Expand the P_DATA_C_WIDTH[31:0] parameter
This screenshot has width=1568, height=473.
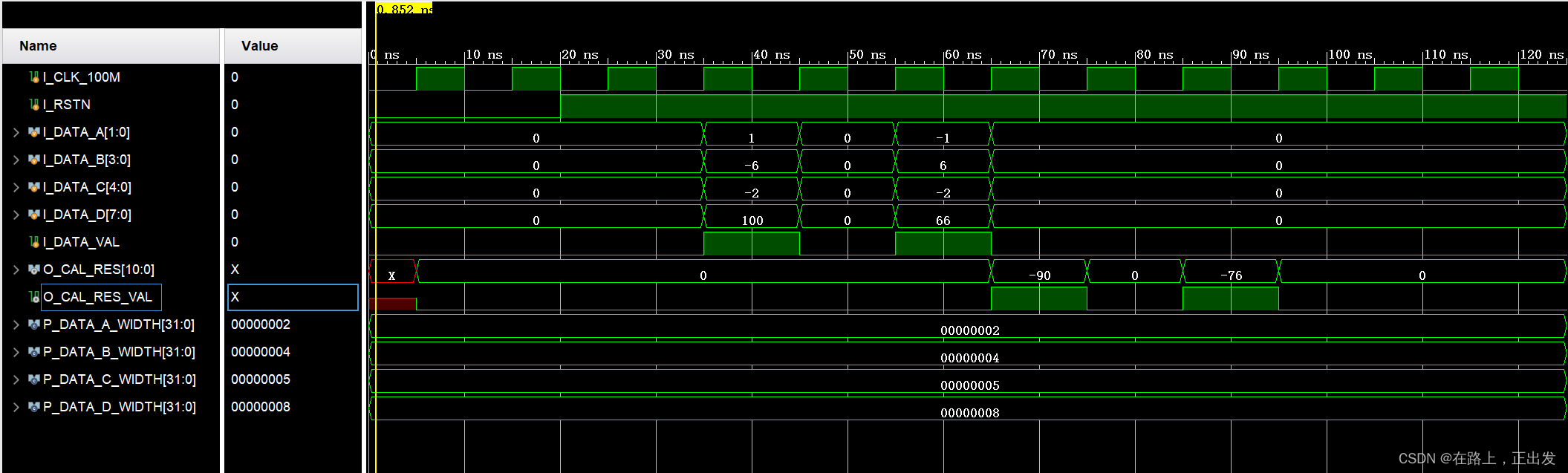pyautogui.click(x=16, y=379)
